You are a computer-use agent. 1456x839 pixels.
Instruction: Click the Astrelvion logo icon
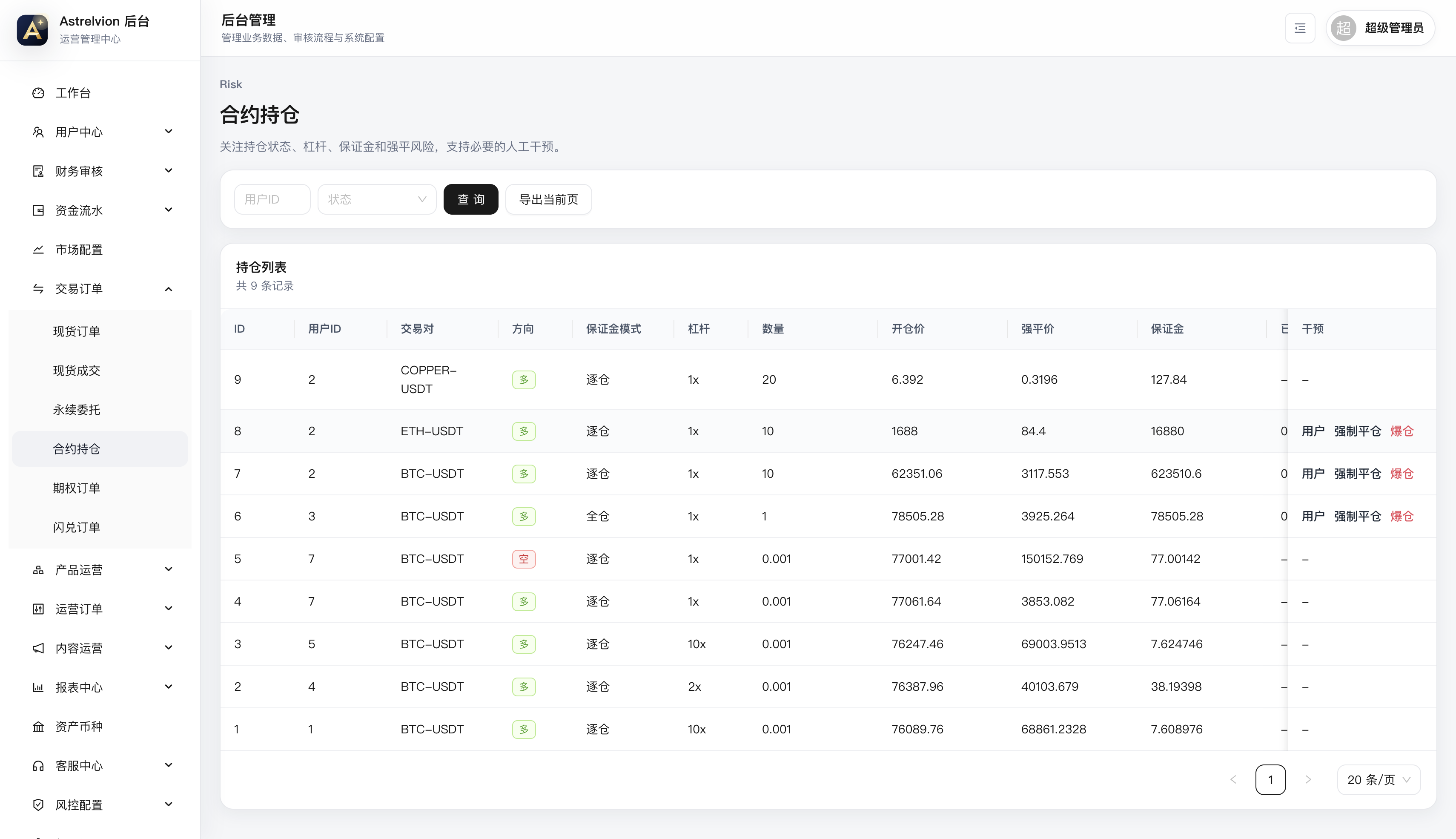(32, 29)
